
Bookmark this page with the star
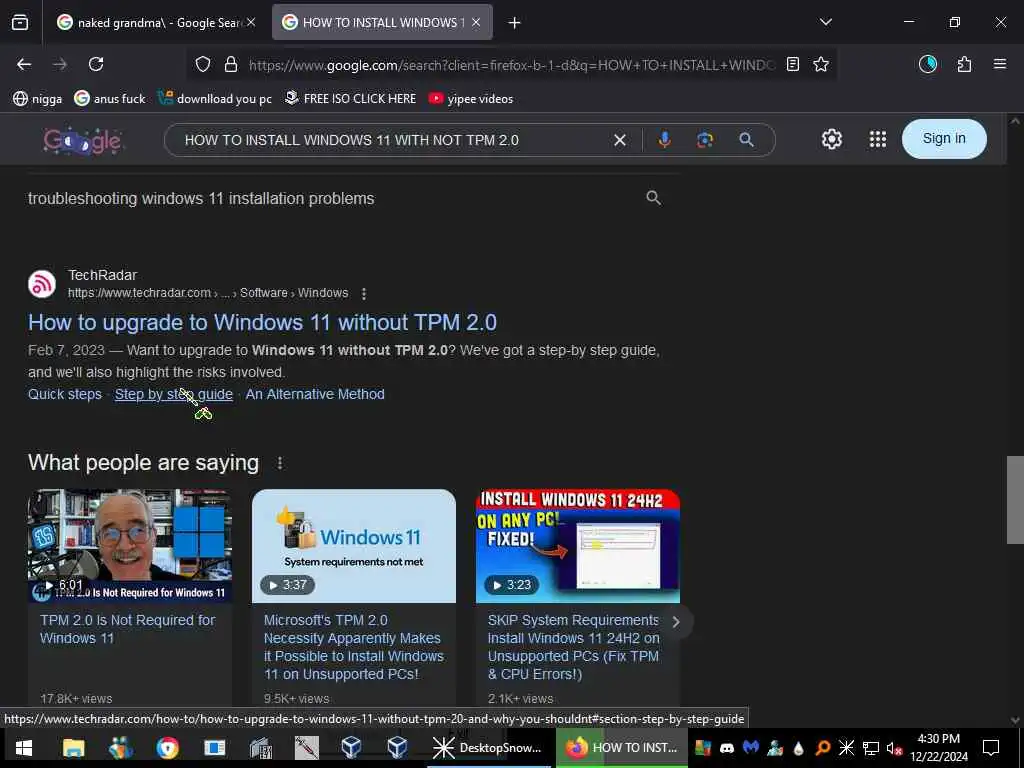pos(821,64)
